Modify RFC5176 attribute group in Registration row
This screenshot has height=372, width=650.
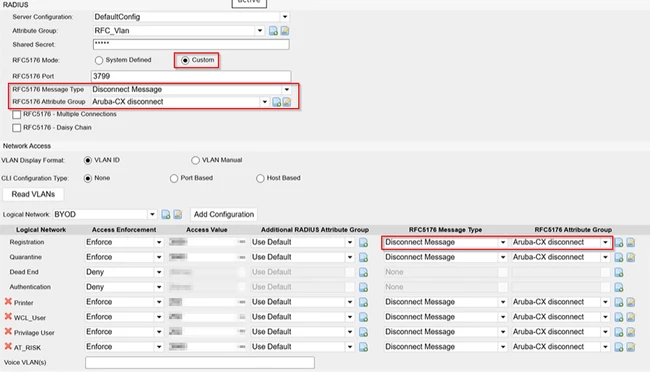631,243
